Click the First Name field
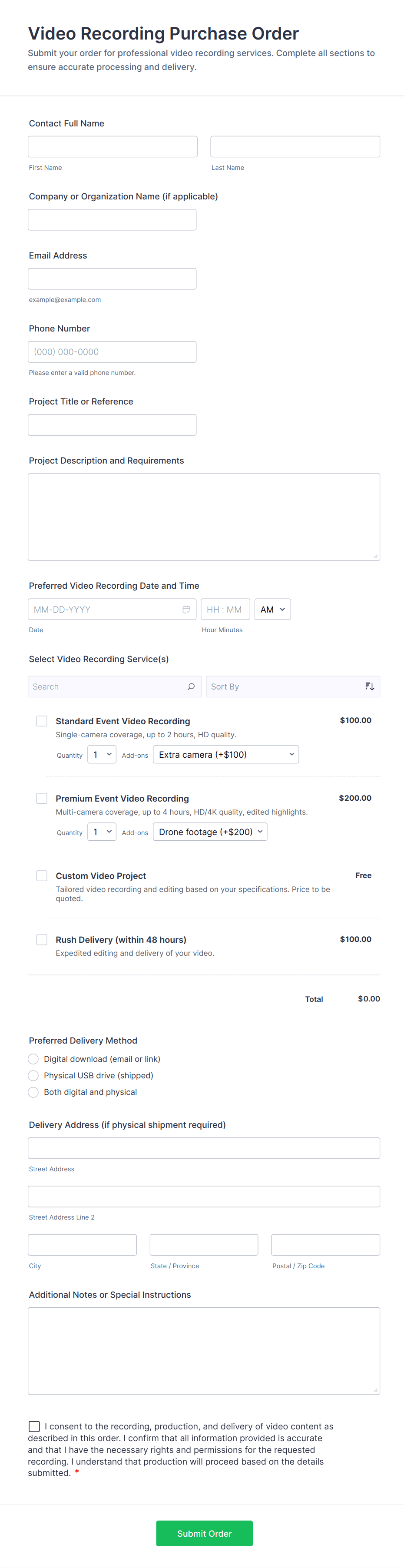The height and width of the screenshot is (1568, 404). click(113, 147)
